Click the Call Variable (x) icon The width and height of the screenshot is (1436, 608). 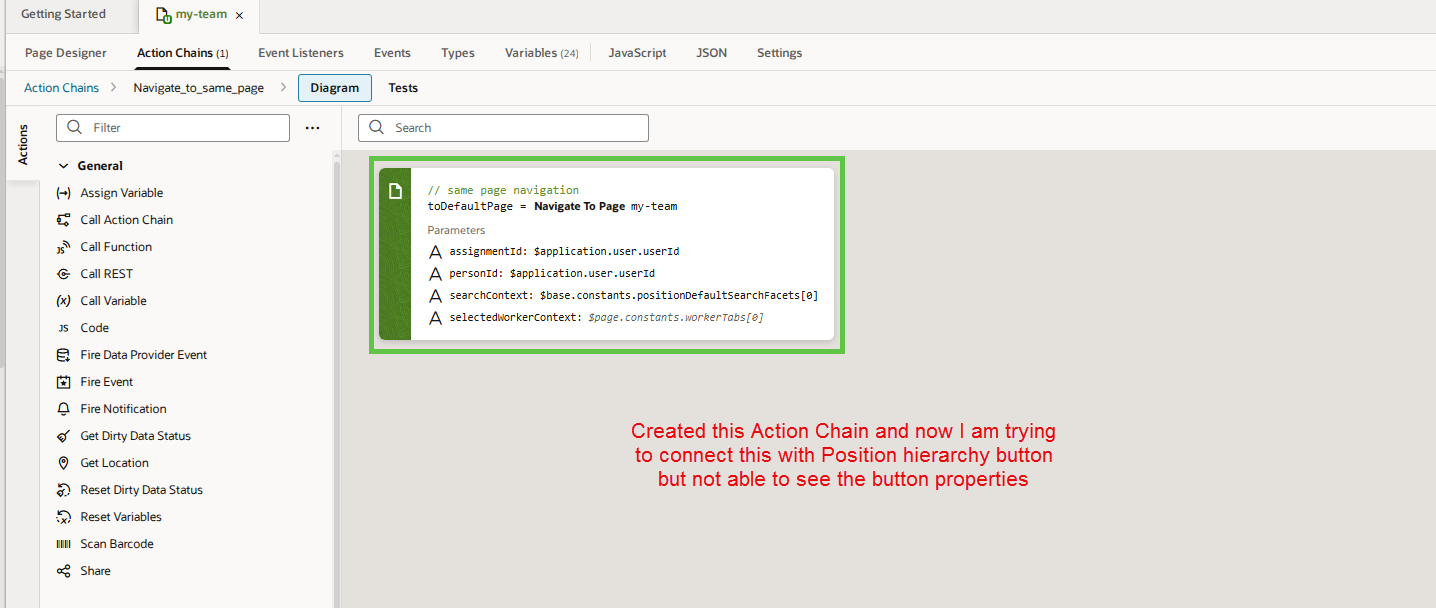pyautogui.click(x=64, y=301)
